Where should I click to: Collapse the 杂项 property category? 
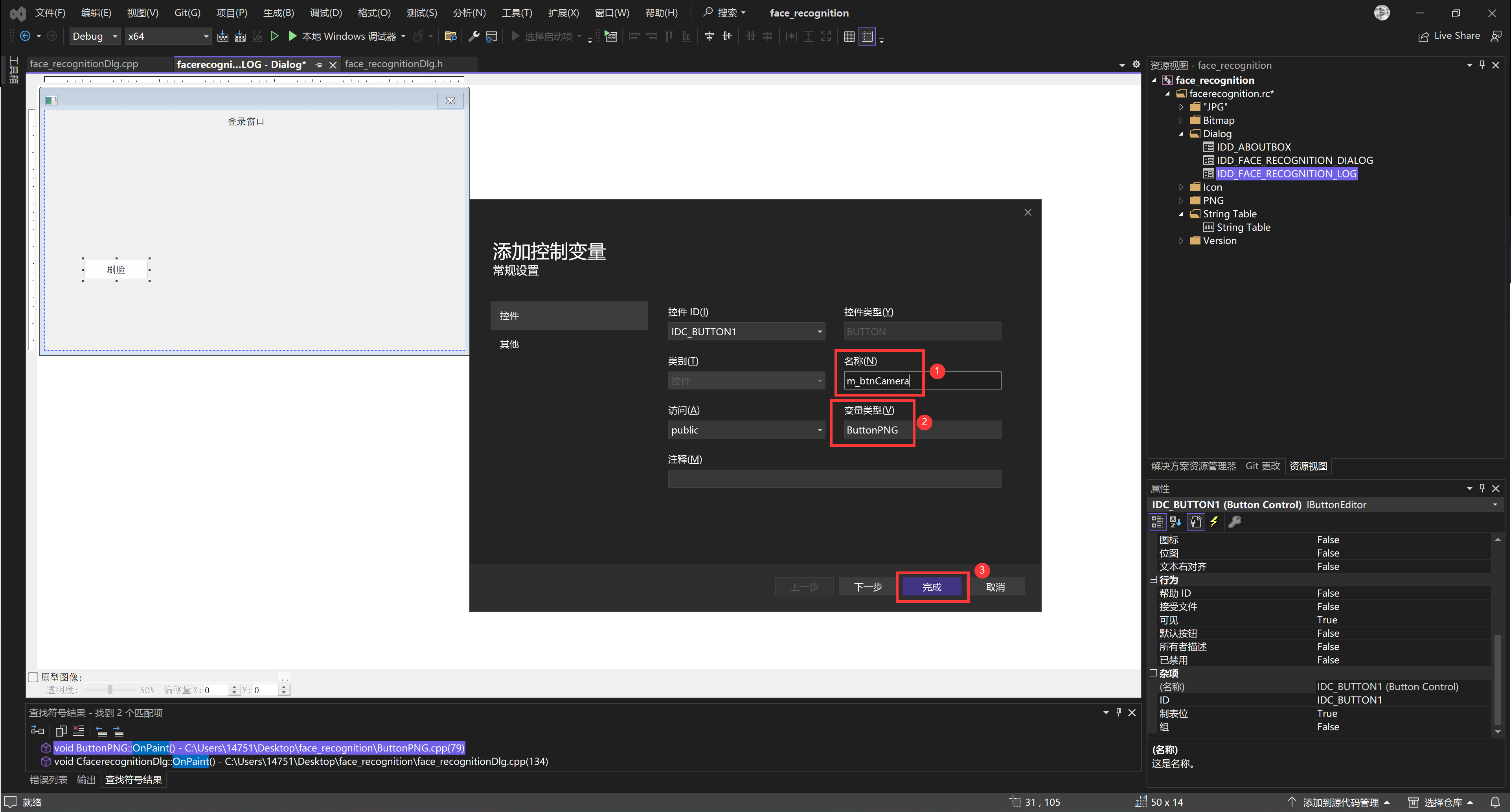[1153, 674]
